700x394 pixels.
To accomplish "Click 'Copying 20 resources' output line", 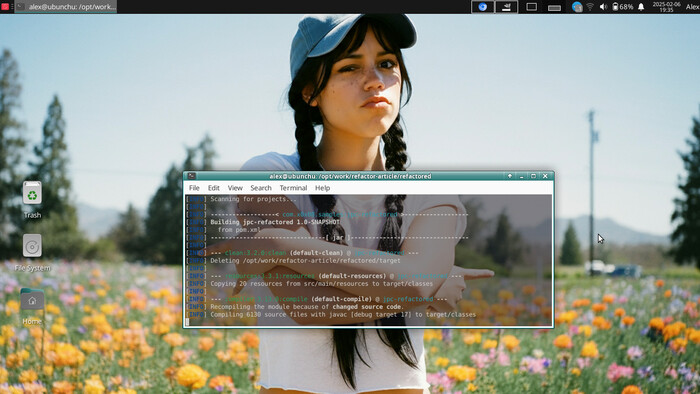I will 321,284.
